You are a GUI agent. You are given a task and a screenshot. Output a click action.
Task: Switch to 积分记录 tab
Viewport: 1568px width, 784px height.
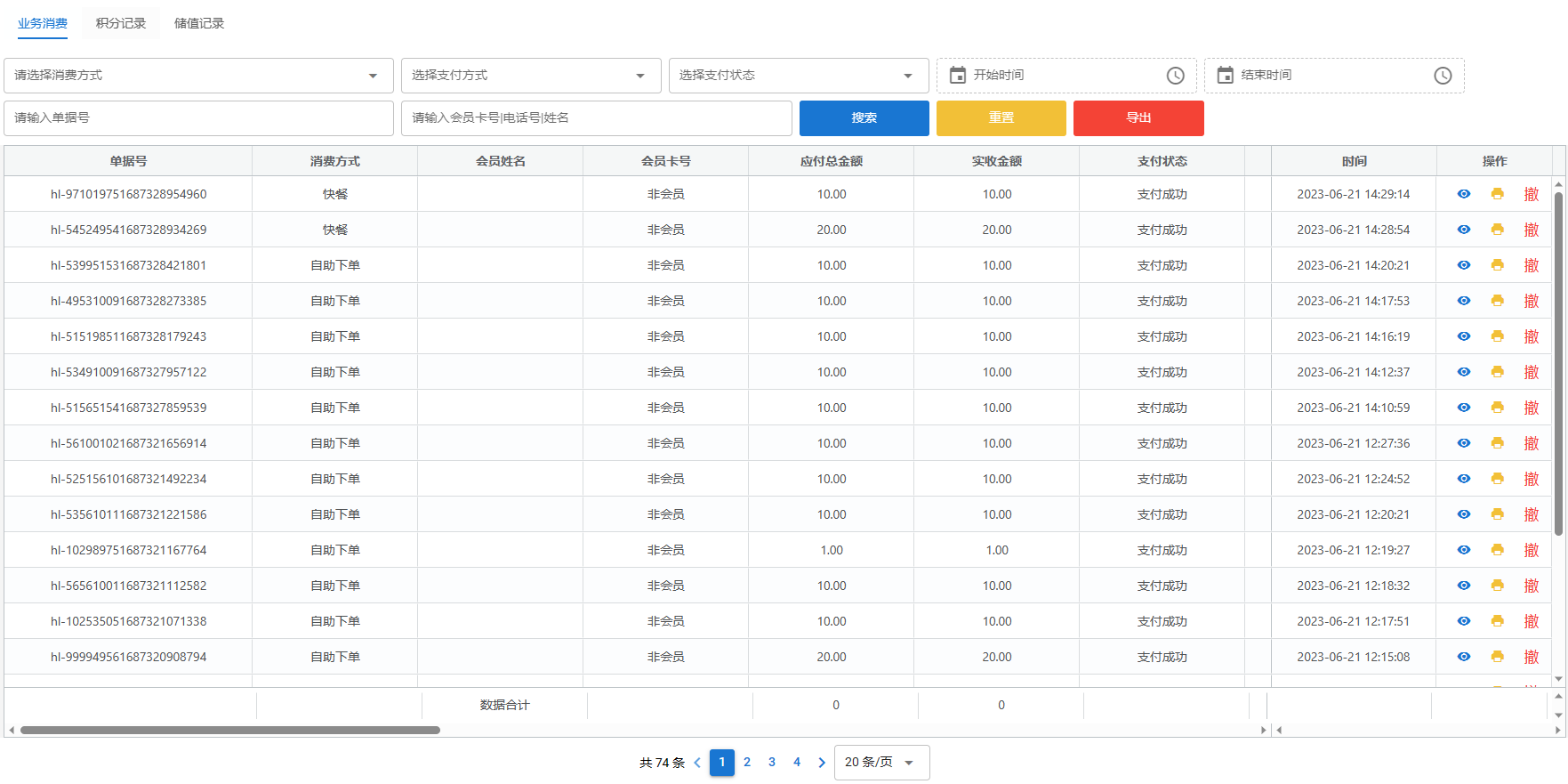(121, 23)
